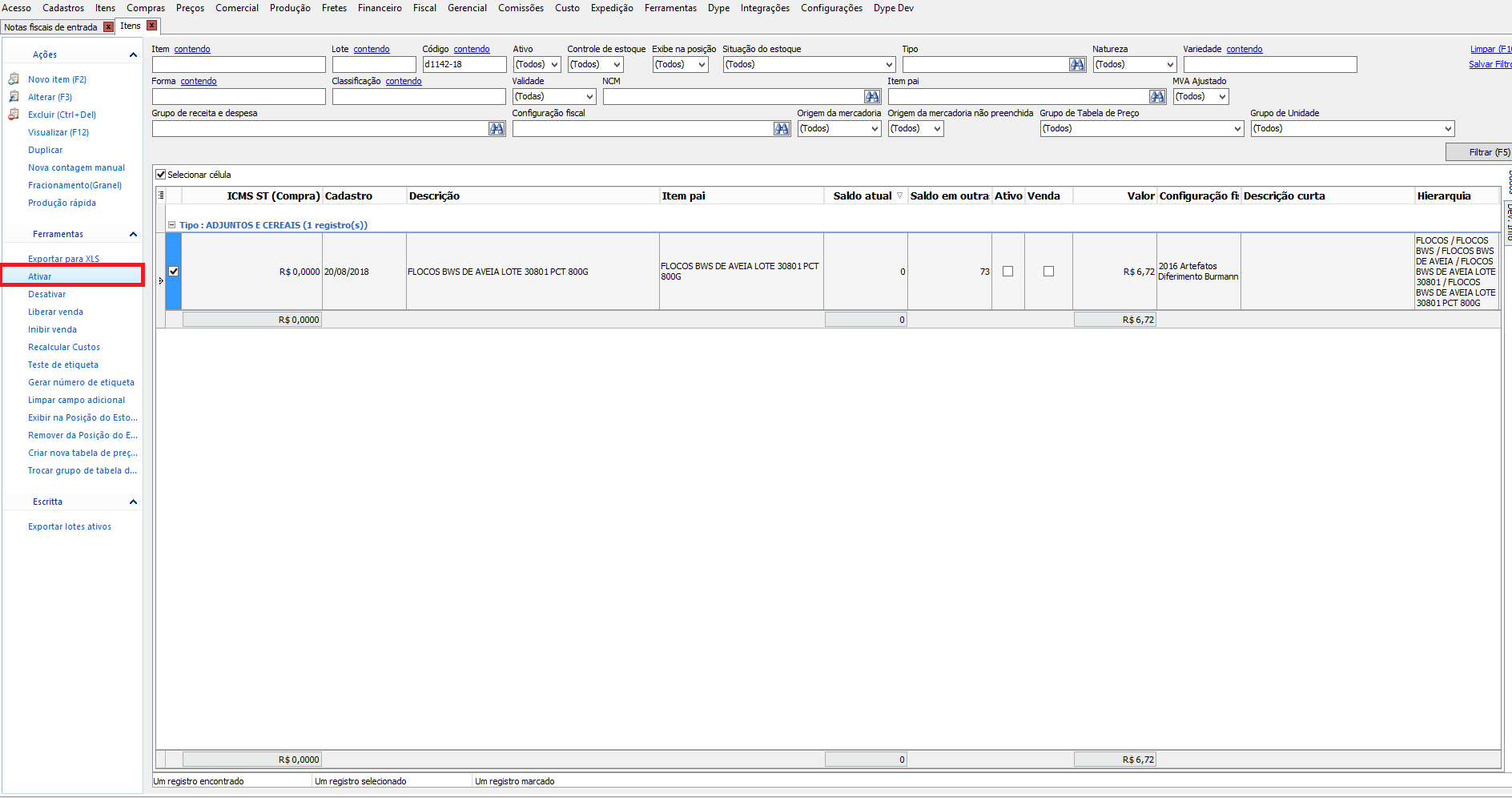Close the Notas fiscais de entrada tab

click(x=108, y=27)
